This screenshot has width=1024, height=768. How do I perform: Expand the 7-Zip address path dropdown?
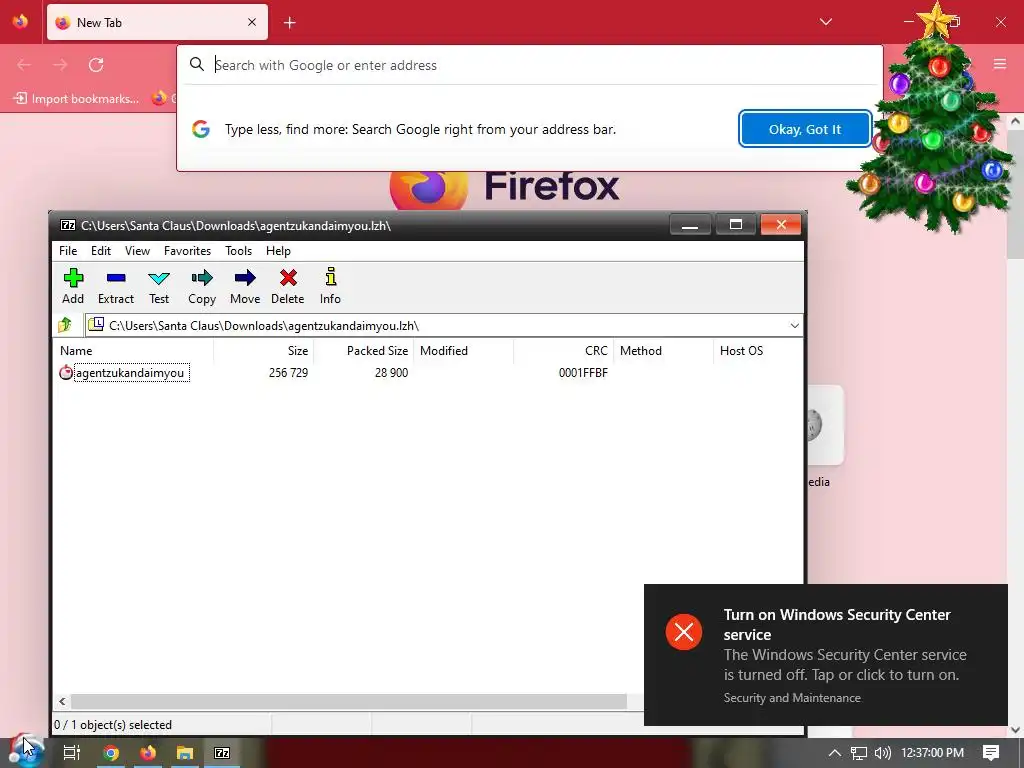click(794, 325)
